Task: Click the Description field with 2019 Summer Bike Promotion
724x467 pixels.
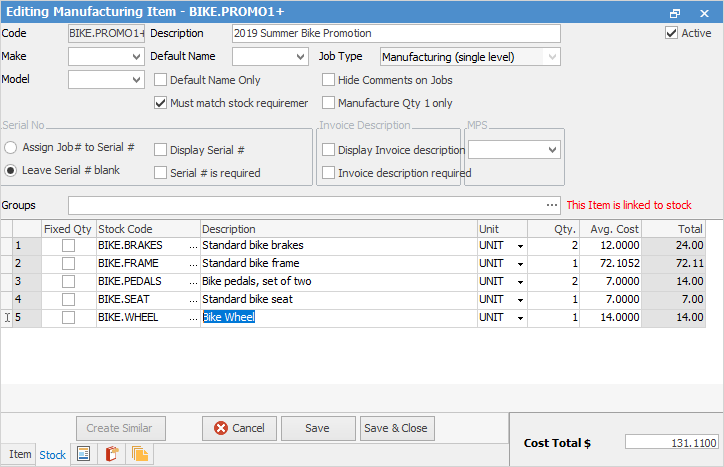Action: click(395, 33)
